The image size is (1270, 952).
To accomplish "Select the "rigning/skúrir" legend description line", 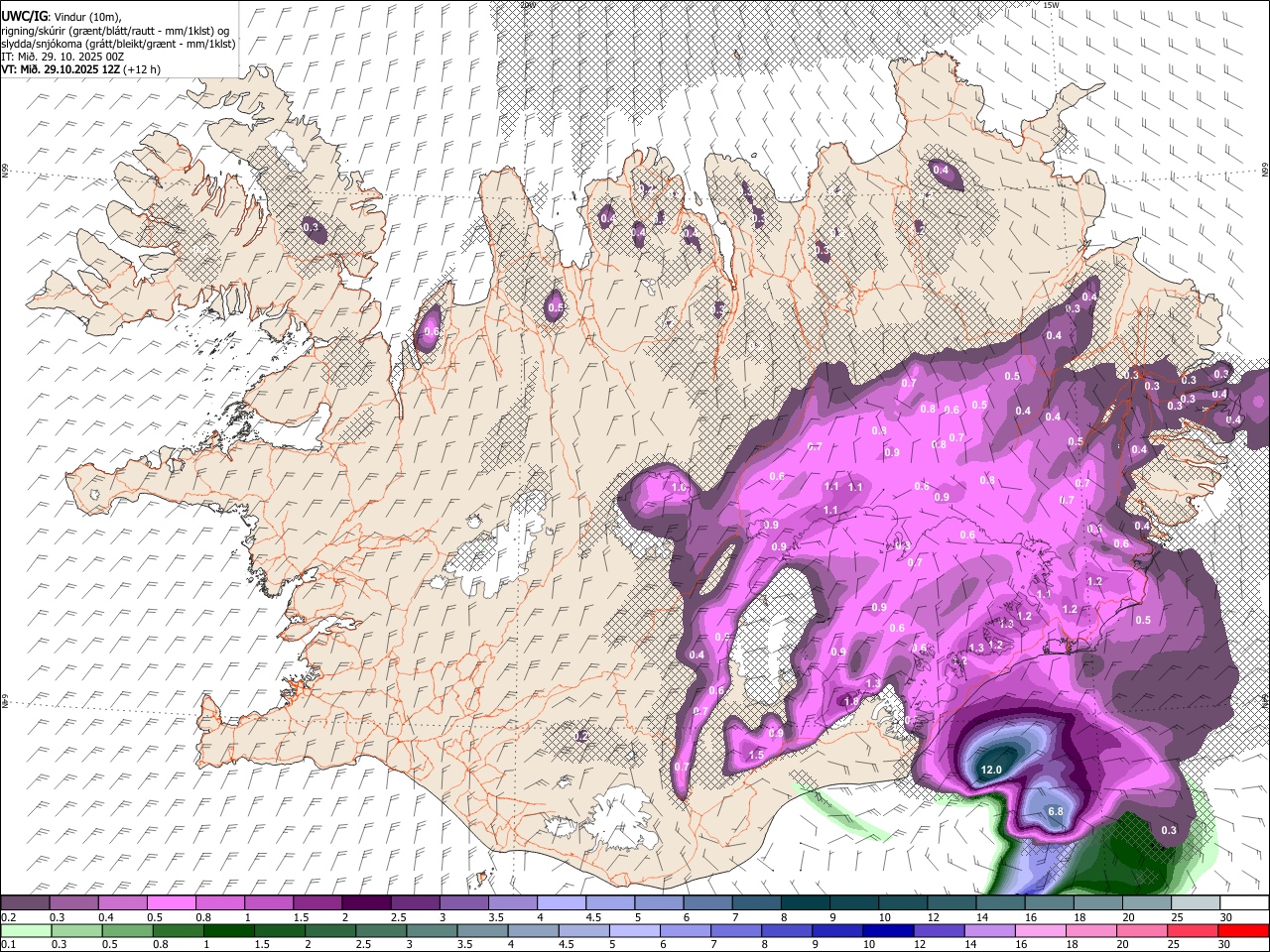I will point(115,31).
